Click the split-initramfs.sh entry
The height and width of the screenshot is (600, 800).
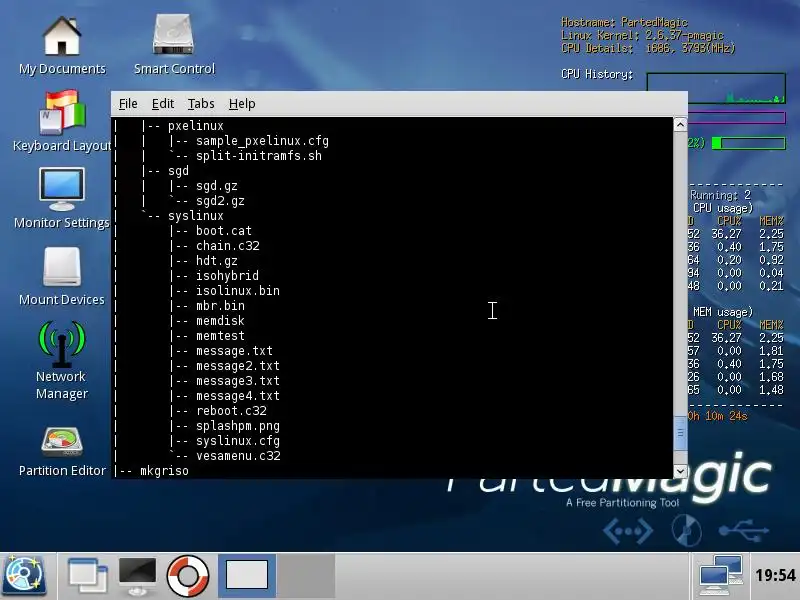[259, 156]
